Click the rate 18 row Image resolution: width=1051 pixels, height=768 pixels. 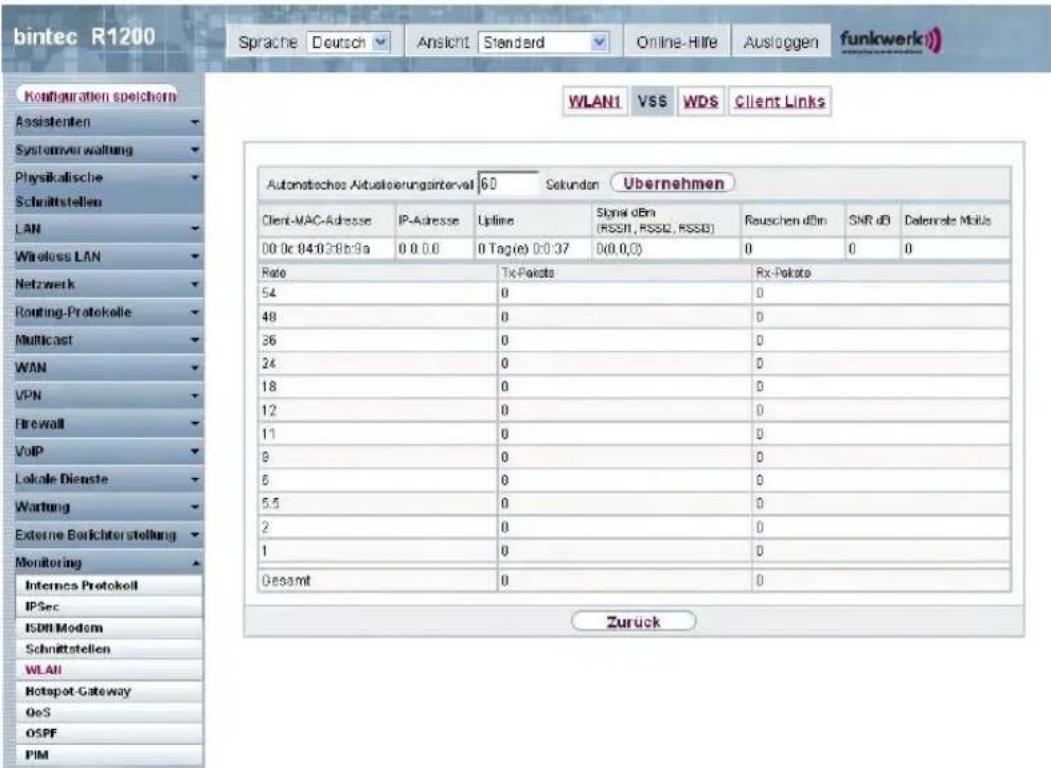pyautogui.click(x=634, y=387)
